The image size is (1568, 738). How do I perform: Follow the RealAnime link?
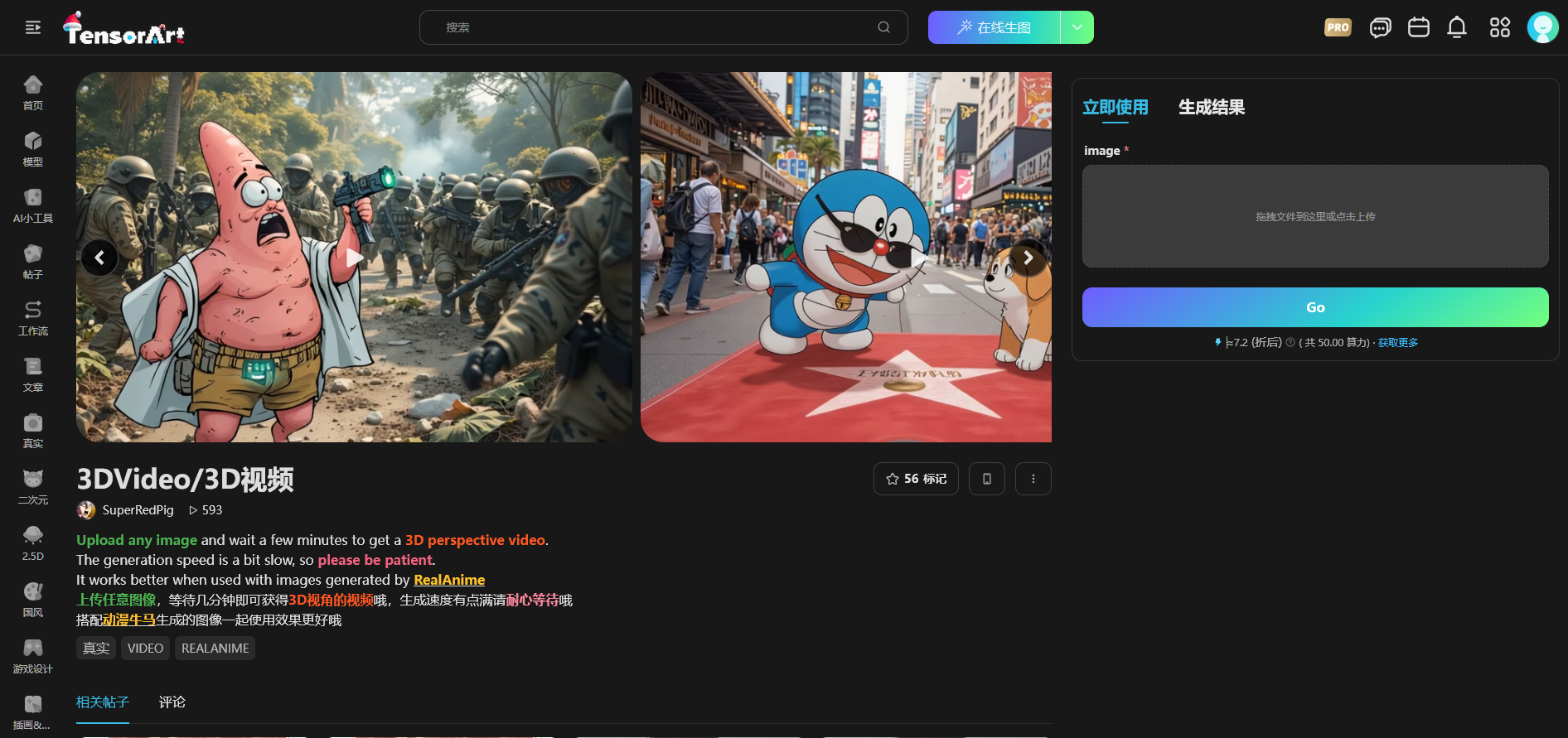[x=449, y=580]
